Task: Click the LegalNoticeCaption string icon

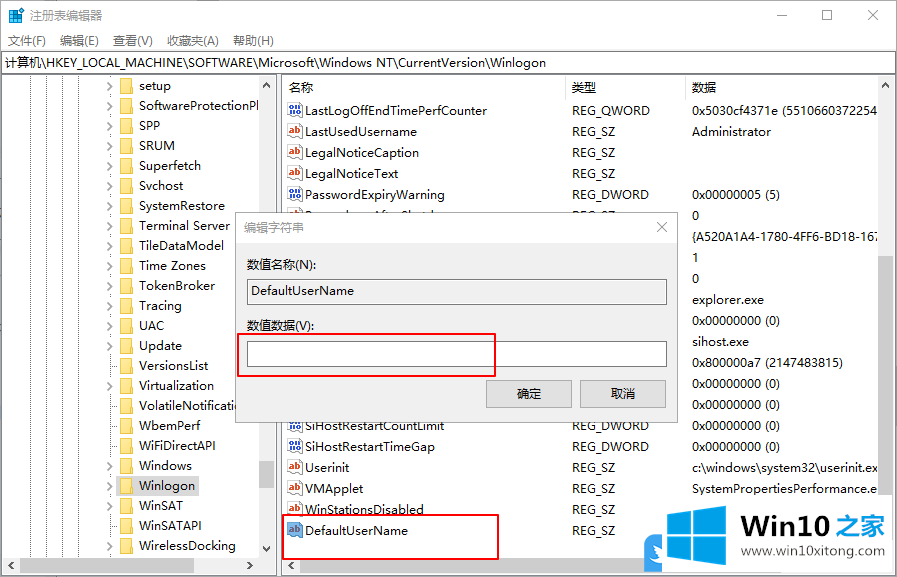Action: [x=295, y=152]
